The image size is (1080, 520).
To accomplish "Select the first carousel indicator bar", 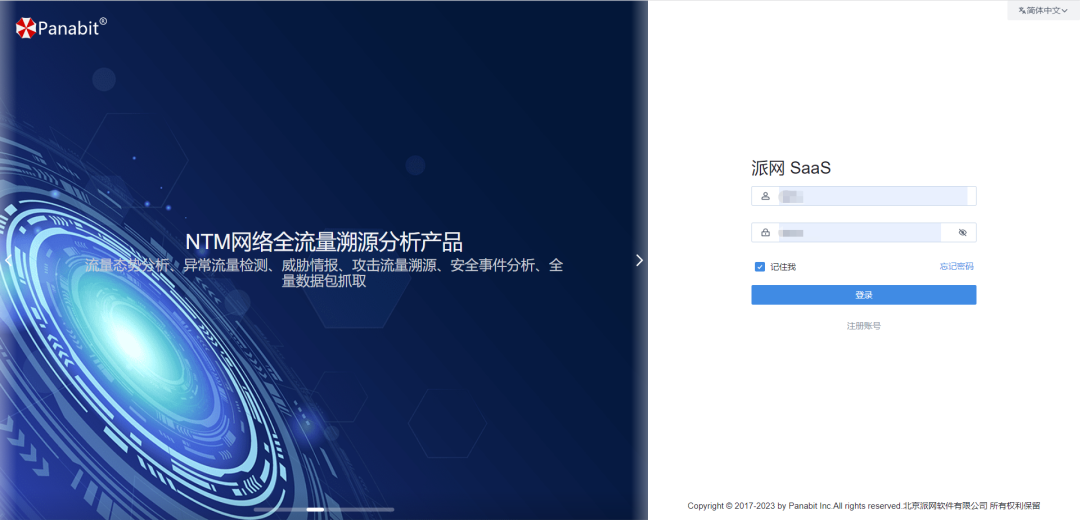I will point(263,510).
